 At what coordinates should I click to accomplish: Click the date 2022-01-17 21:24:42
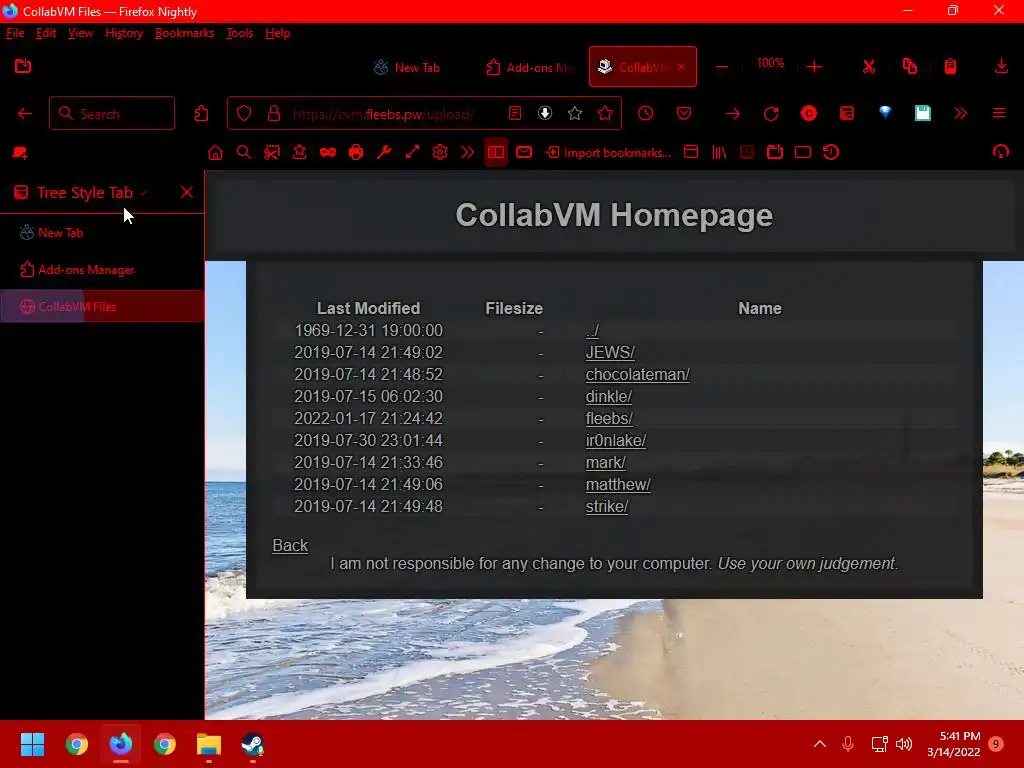click(368, 419)
